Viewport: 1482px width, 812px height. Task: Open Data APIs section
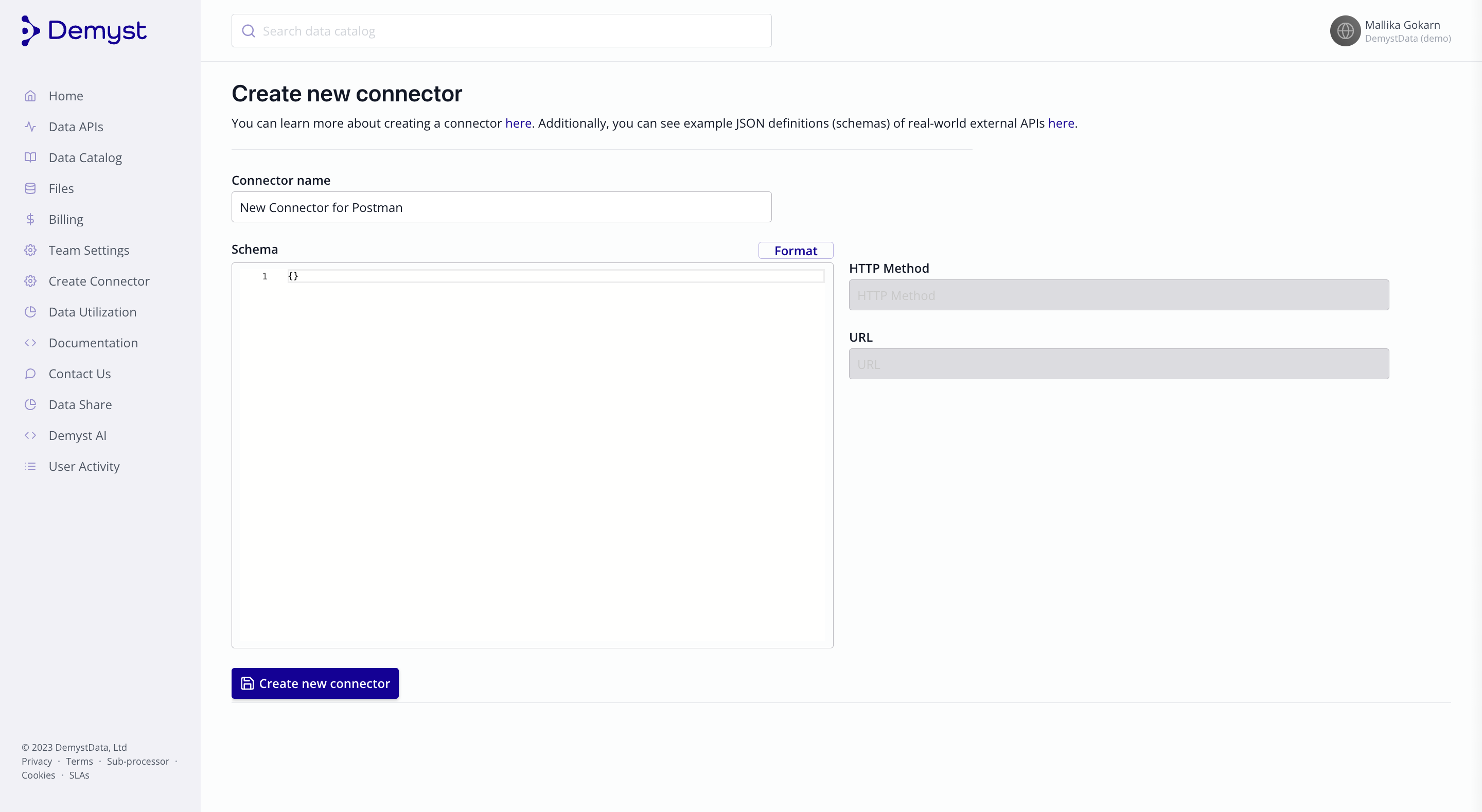[76, 126]
